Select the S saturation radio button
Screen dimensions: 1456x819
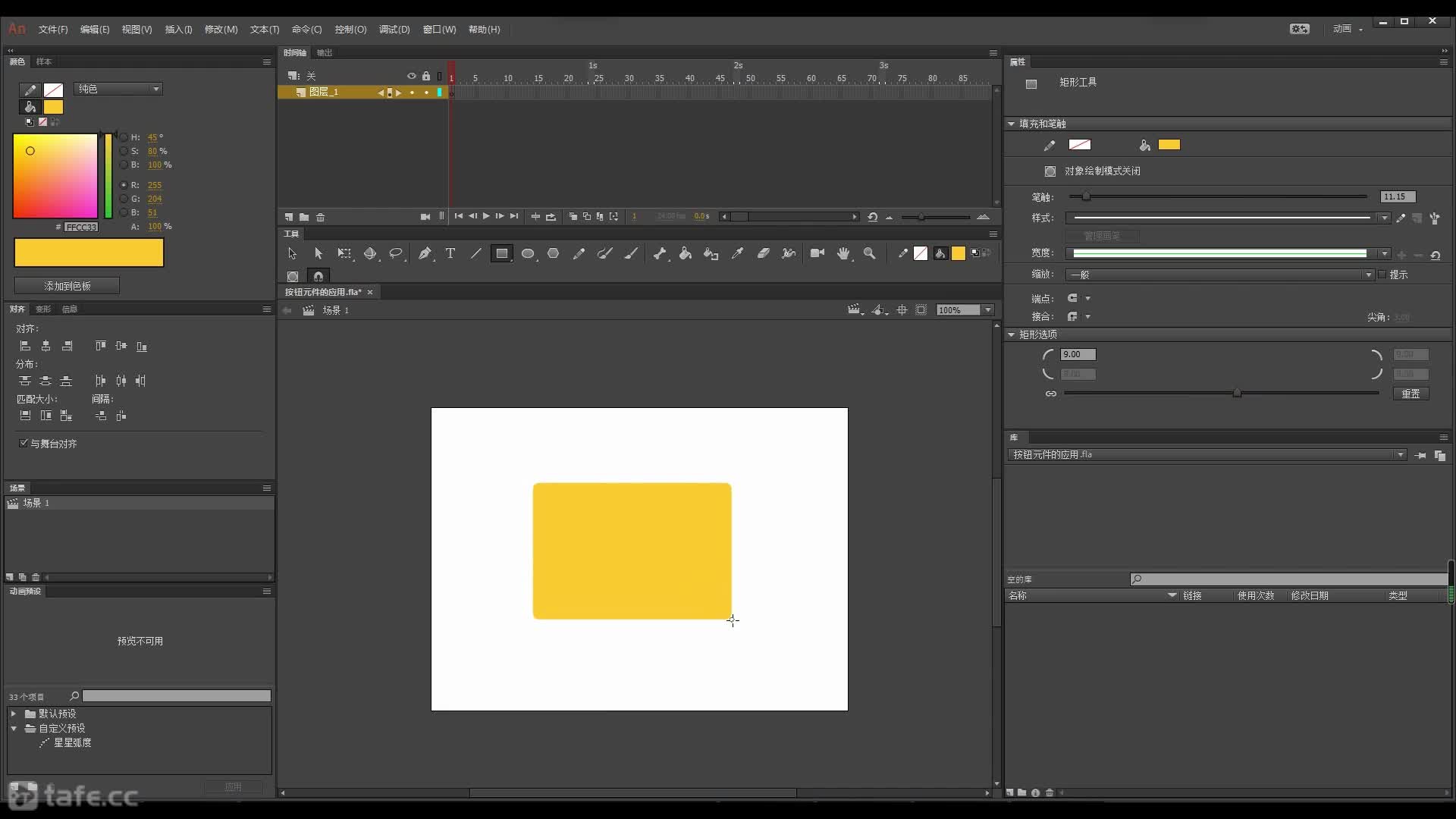124,151
